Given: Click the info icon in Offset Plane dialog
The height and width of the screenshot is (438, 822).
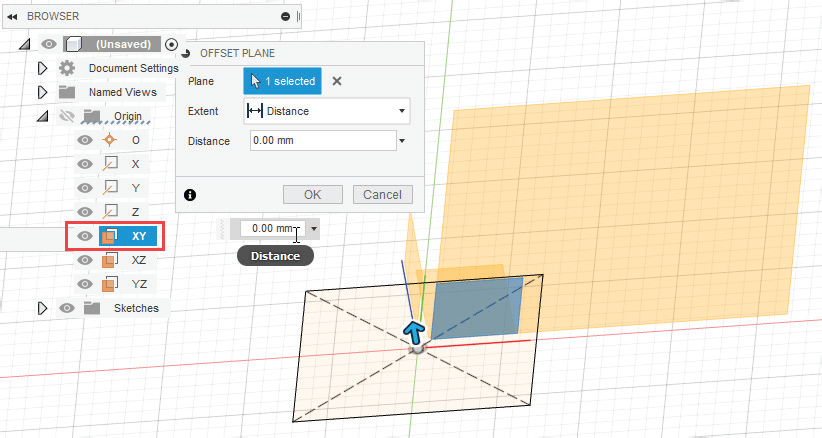Looking at the screenshot, I should [190, 195].
